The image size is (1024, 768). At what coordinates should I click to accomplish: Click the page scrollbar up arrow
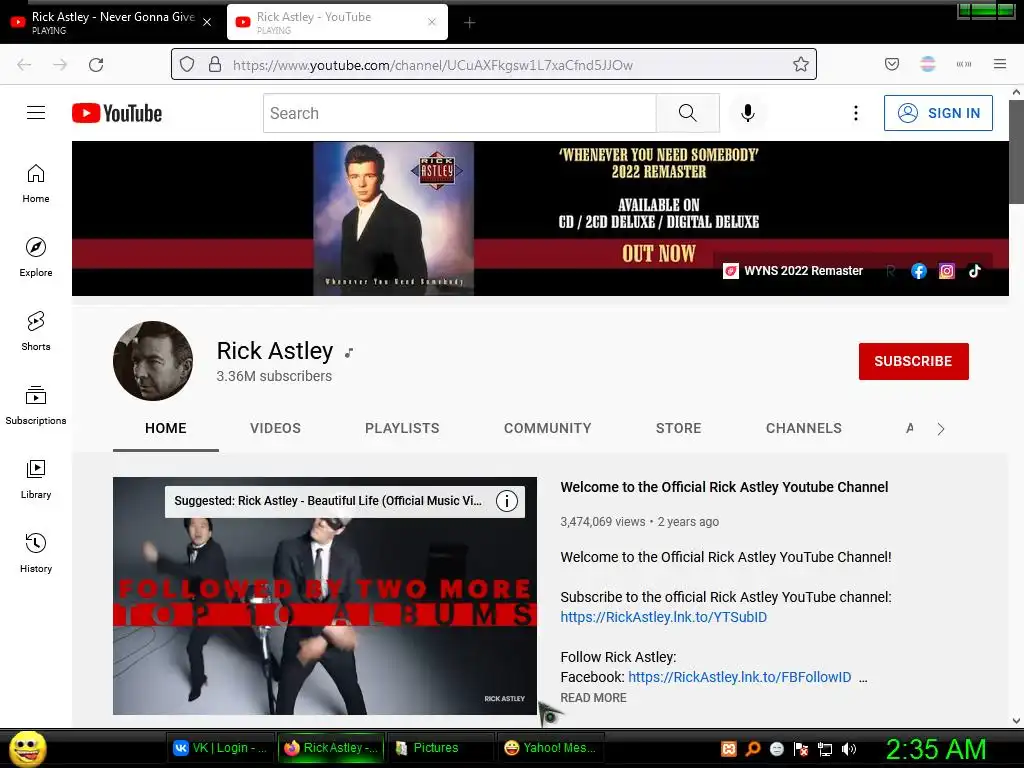(1016, 92)
